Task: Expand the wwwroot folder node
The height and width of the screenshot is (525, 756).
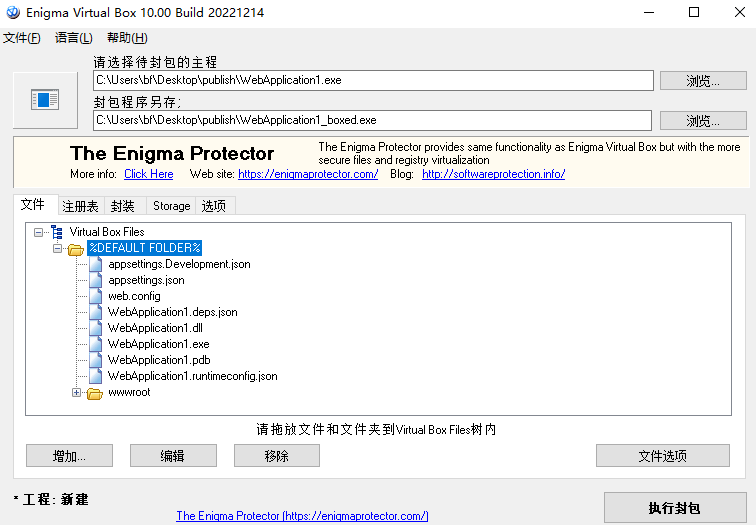Action: coord(77,393)
